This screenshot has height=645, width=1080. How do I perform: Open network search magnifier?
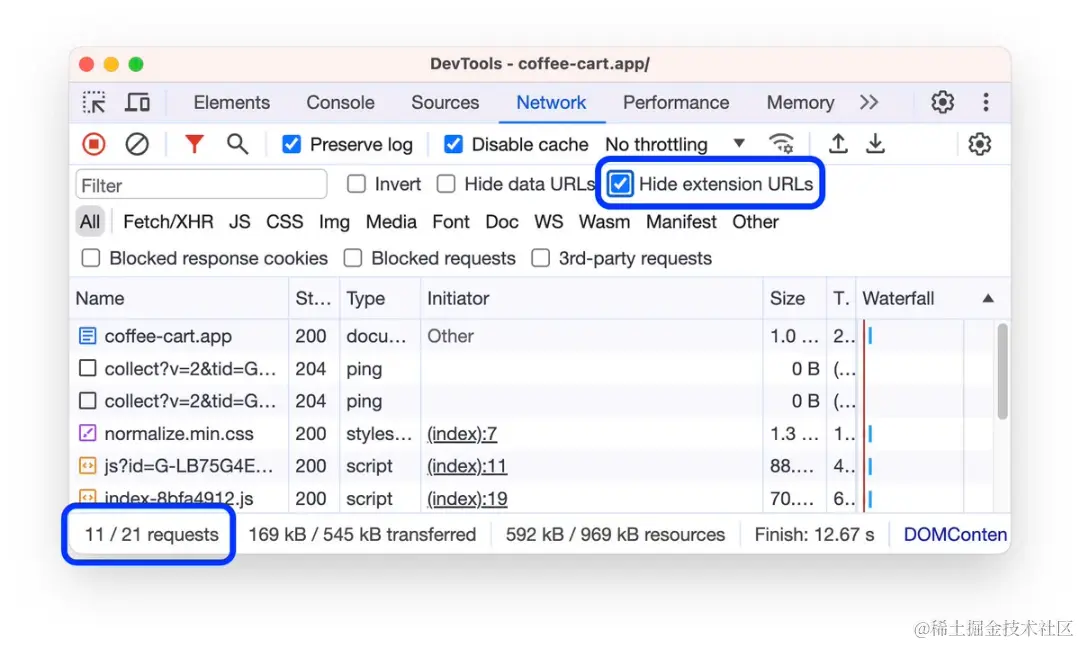[238, 144]
